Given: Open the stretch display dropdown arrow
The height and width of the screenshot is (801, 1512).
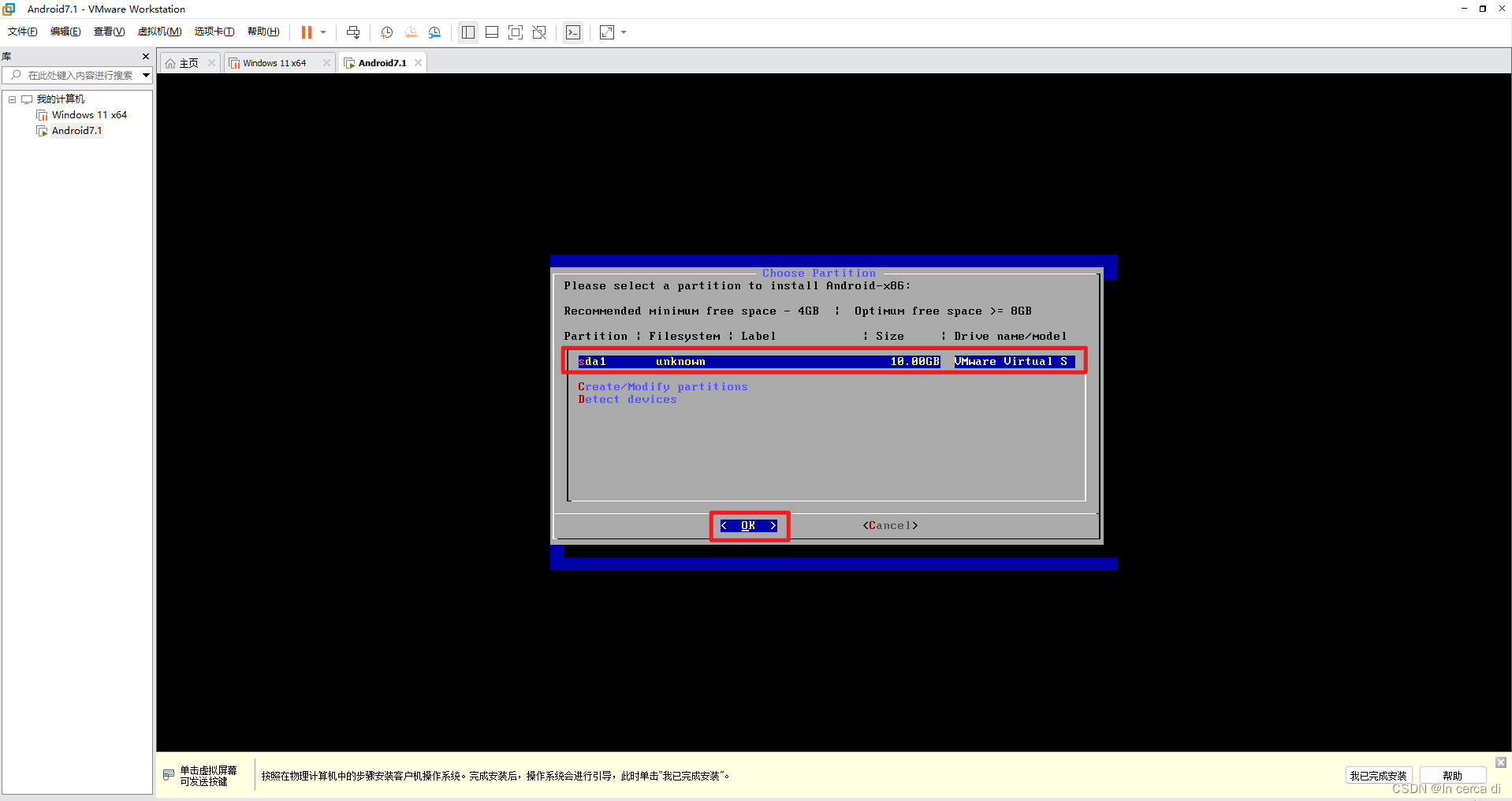Looking at the screenshot, I should click(624, 32).
